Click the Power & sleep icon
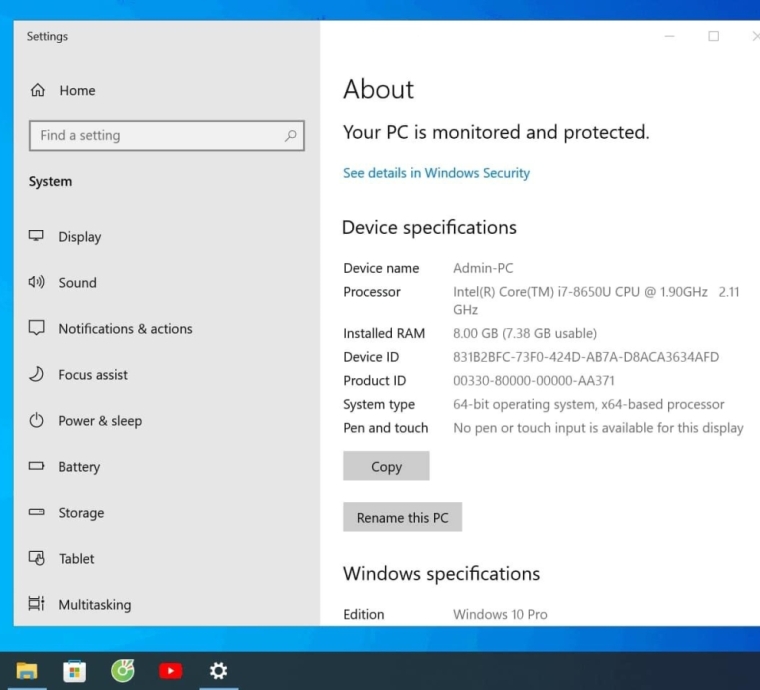 coord(36,420)
